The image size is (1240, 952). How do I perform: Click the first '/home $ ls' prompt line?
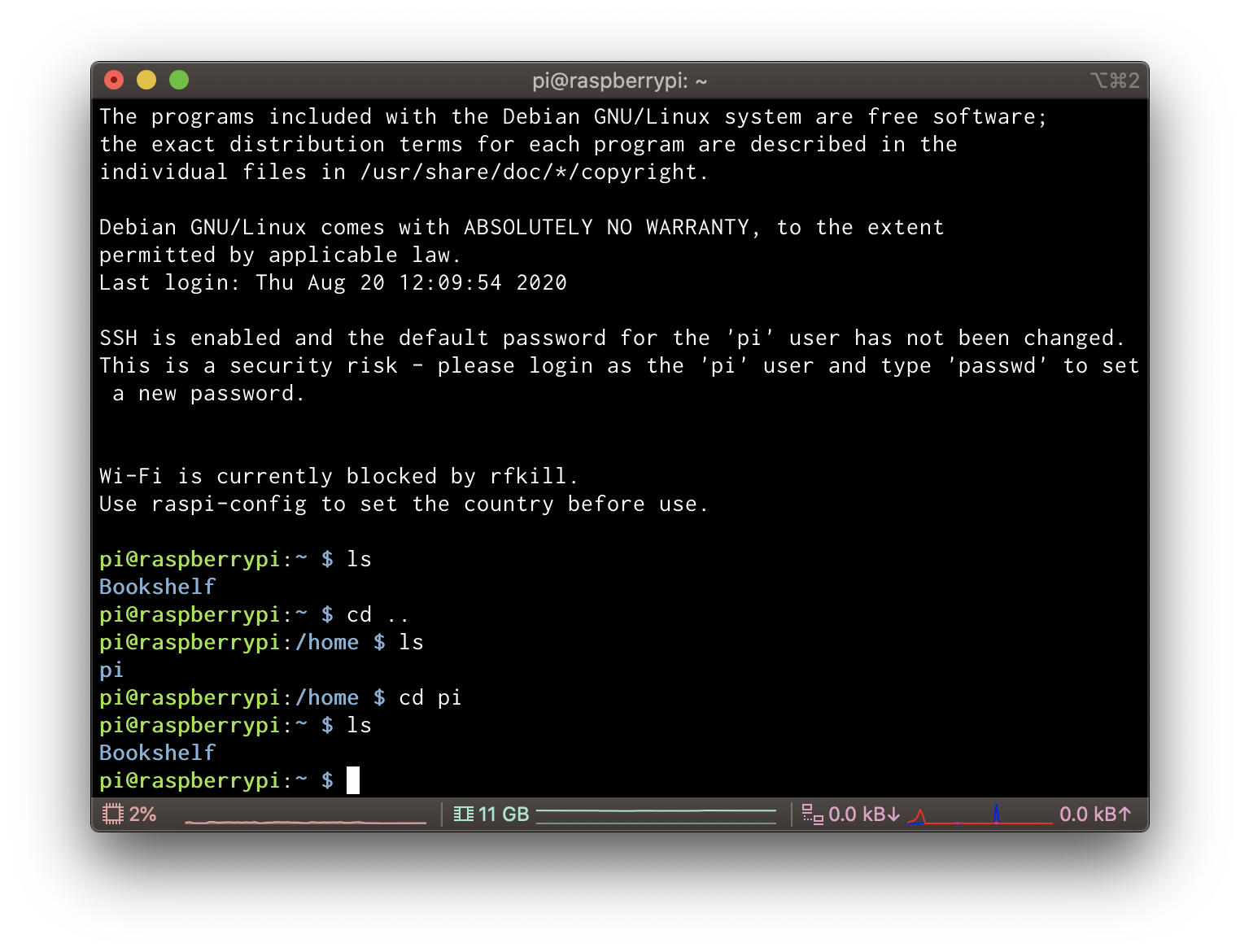[x=261, y=643]
